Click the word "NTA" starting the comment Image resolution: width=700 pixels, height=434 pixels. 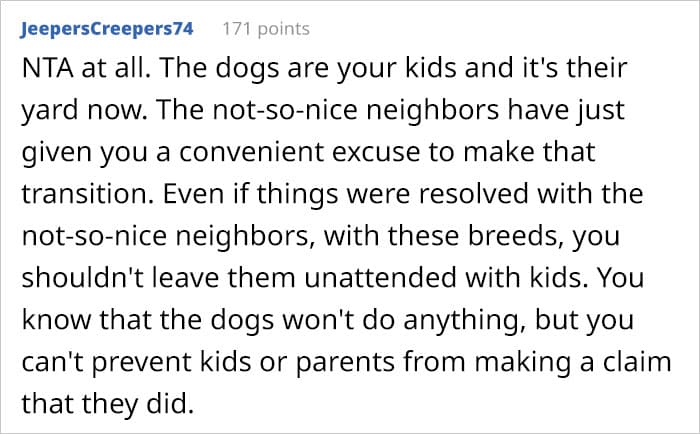[x=47, y=68]
